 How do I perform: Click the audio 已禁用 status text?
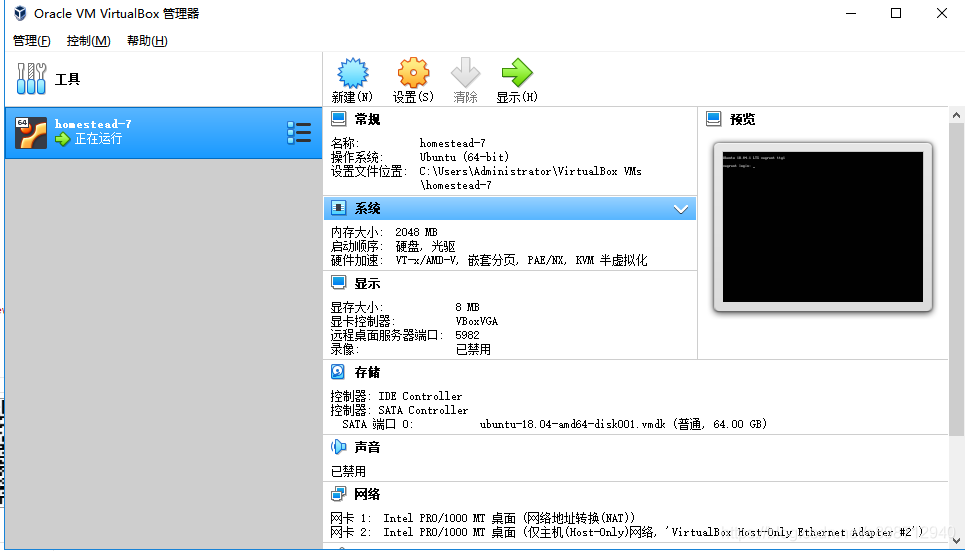click(348, 472)
